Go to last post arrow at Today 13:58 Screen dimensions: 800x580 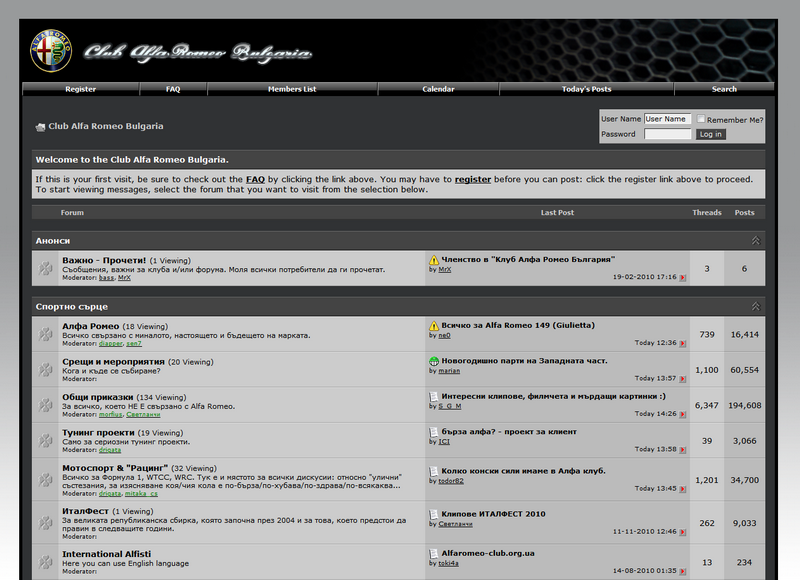[683, 450]
